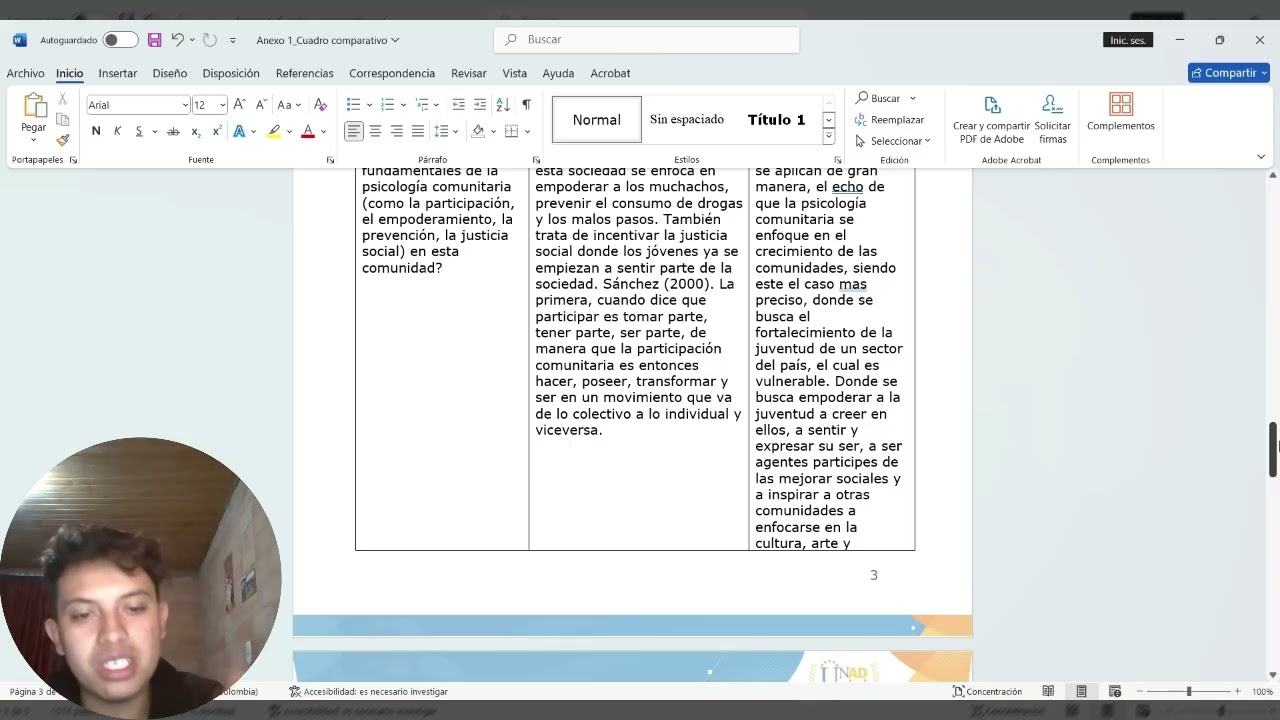This screenshot has width=1280, height=720.
Task: Click Crear y compartir PDF de Adobe
Action: 991,119
